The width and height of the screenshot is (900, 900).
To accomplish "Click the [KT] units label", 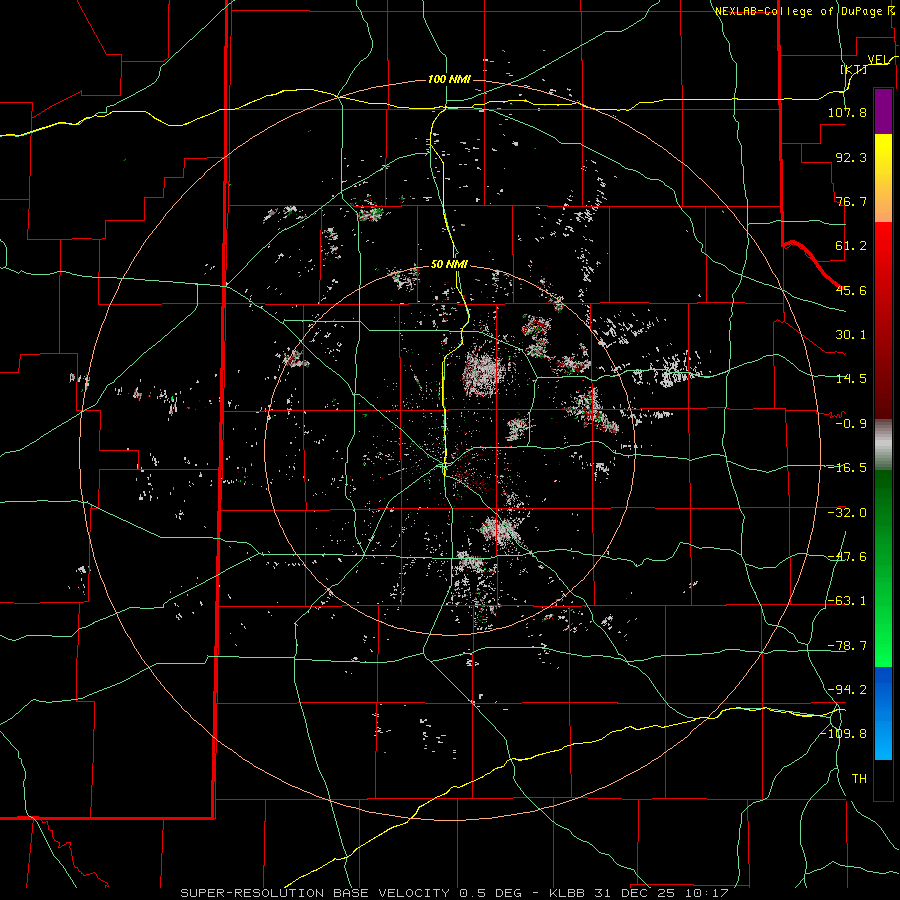I will pos(854,69).
